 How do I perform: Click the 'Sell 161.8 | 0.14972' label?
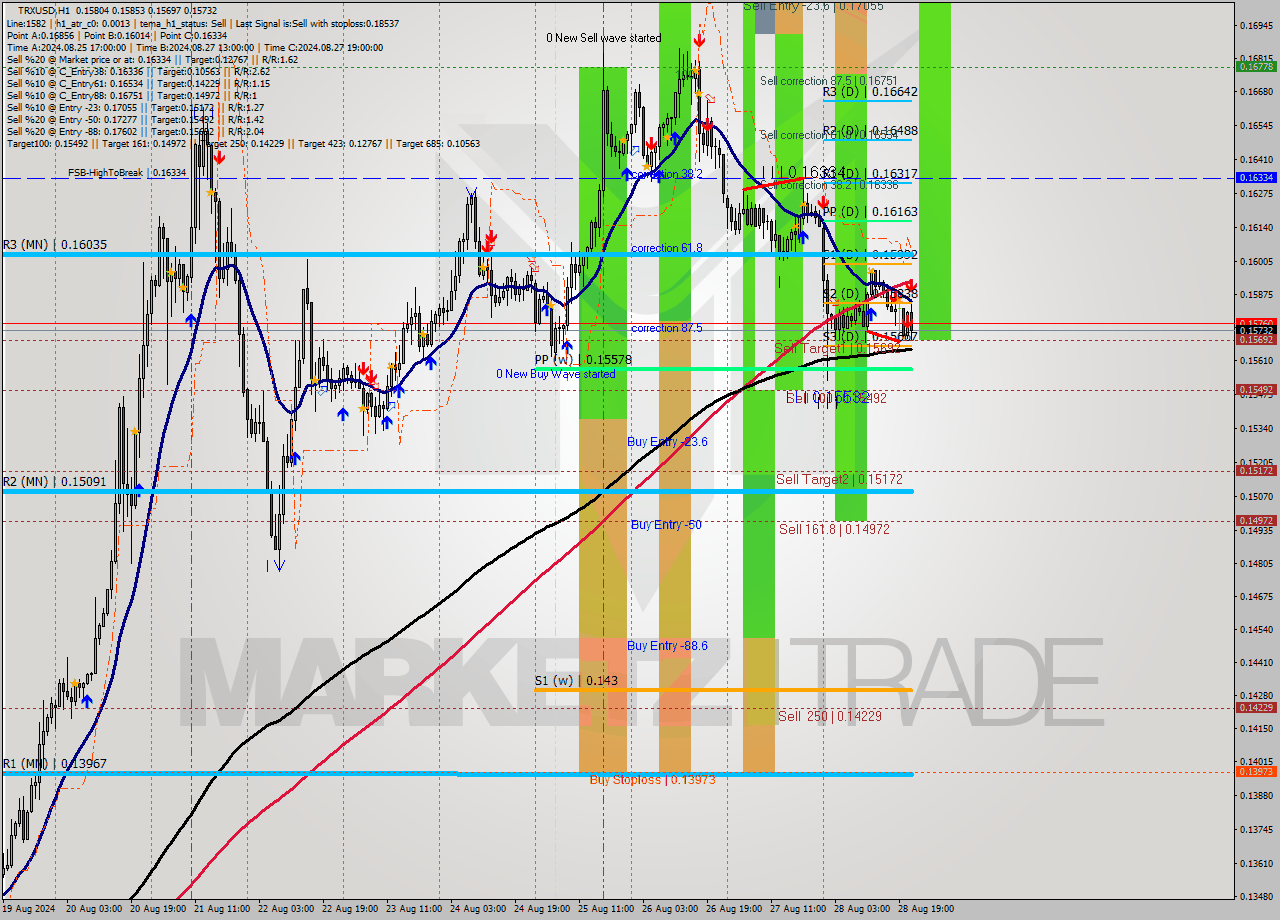(834, 529)
